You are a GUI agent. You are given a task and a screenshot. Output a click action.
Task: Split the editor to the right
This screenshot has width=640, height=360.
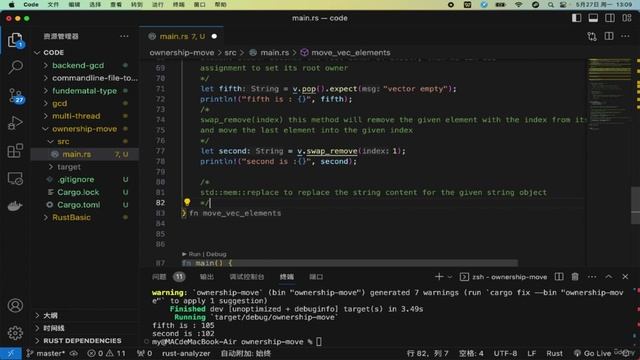click(x=609, y=36)
